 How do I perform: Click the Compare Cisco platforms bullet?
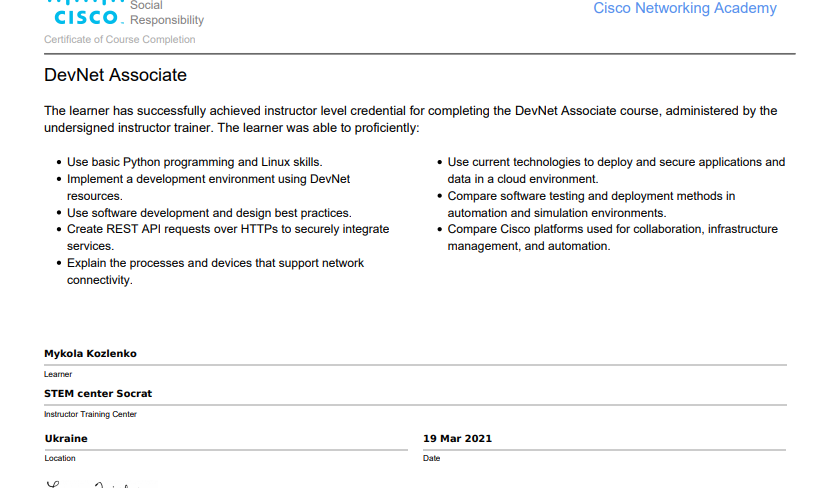coord(612,237)
